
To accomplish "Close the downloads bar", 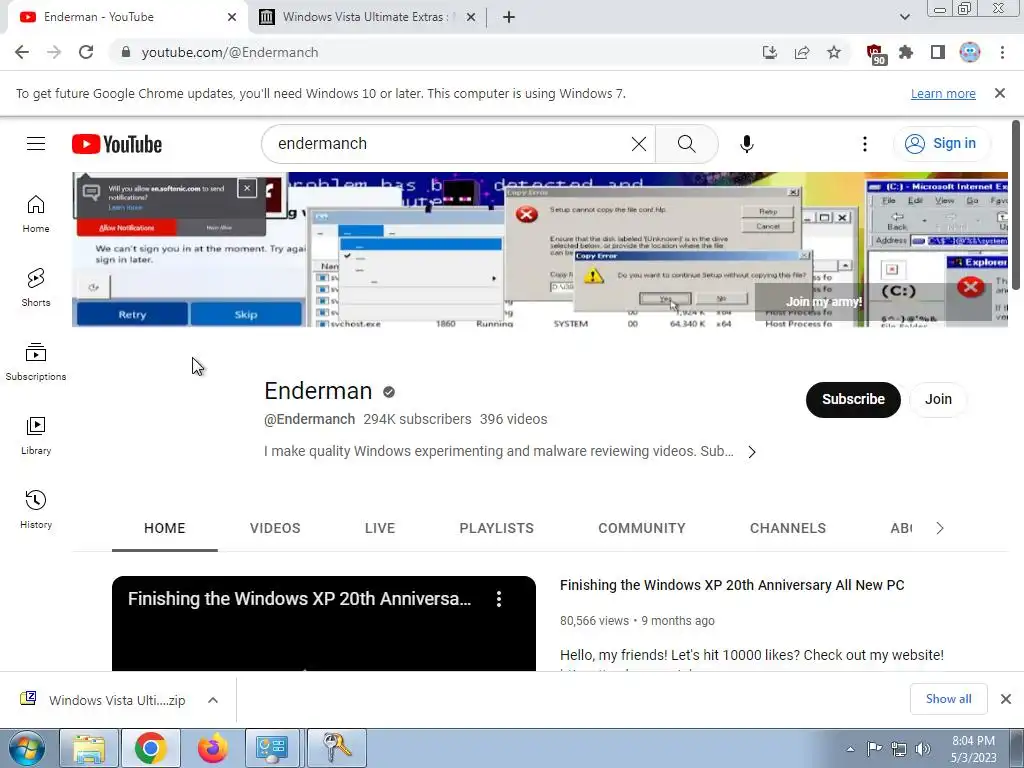I will pos(1006,699).
